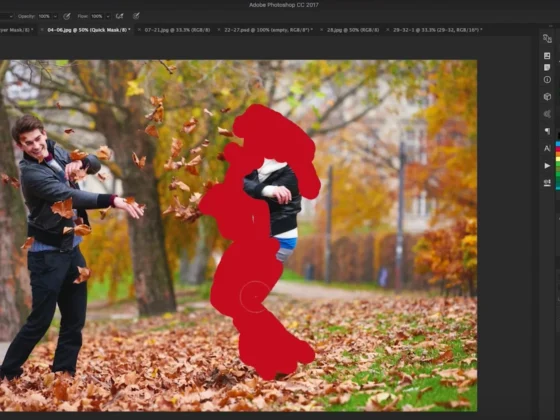Click the Opacity 100% value field
560x420 pixels.
(44, 16)
